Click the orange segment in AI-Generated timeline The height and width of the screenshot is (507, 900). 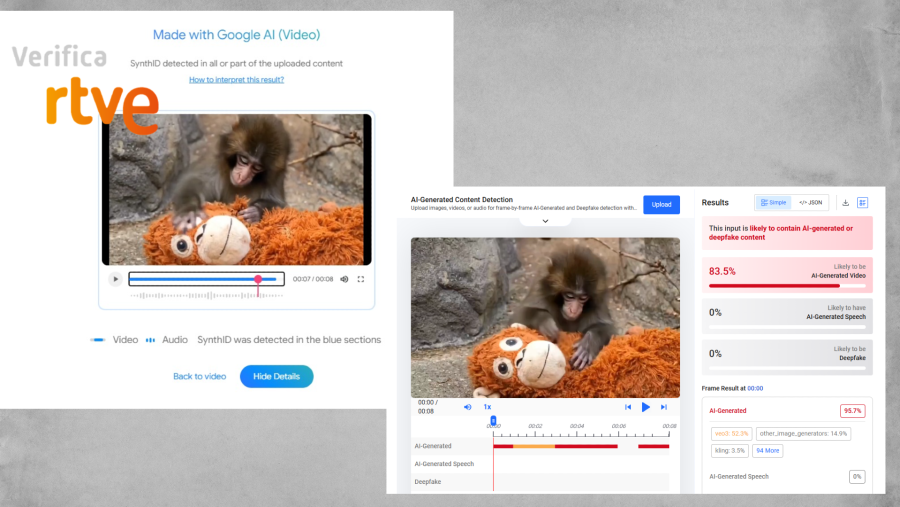tap(534, 446)
